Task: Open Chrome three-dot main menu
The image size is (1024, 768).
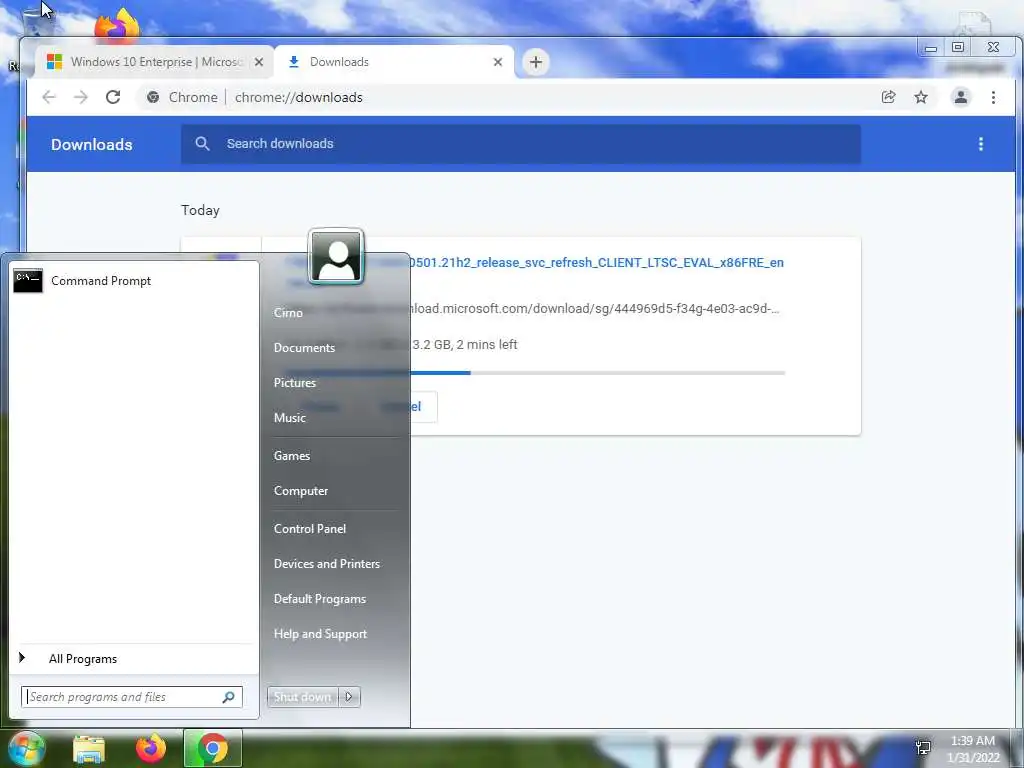Action: (993, 97)
